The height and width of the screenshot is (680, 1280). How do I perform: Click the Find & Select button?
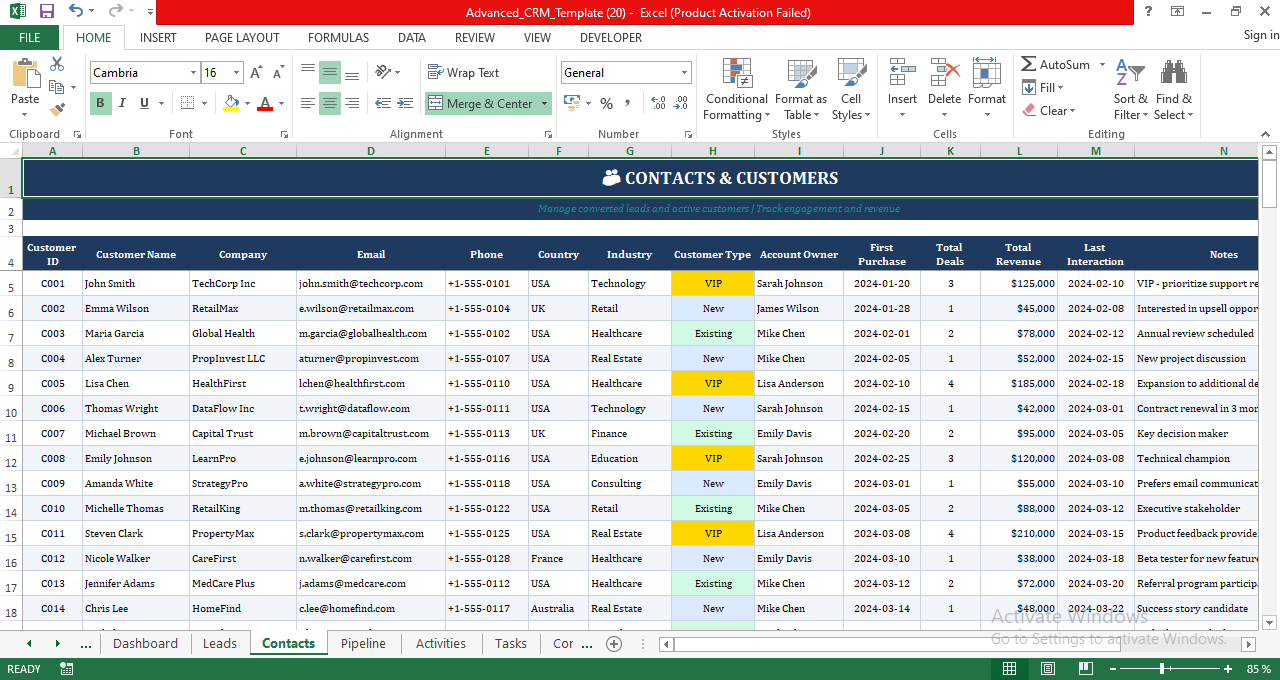[1173, 90]
